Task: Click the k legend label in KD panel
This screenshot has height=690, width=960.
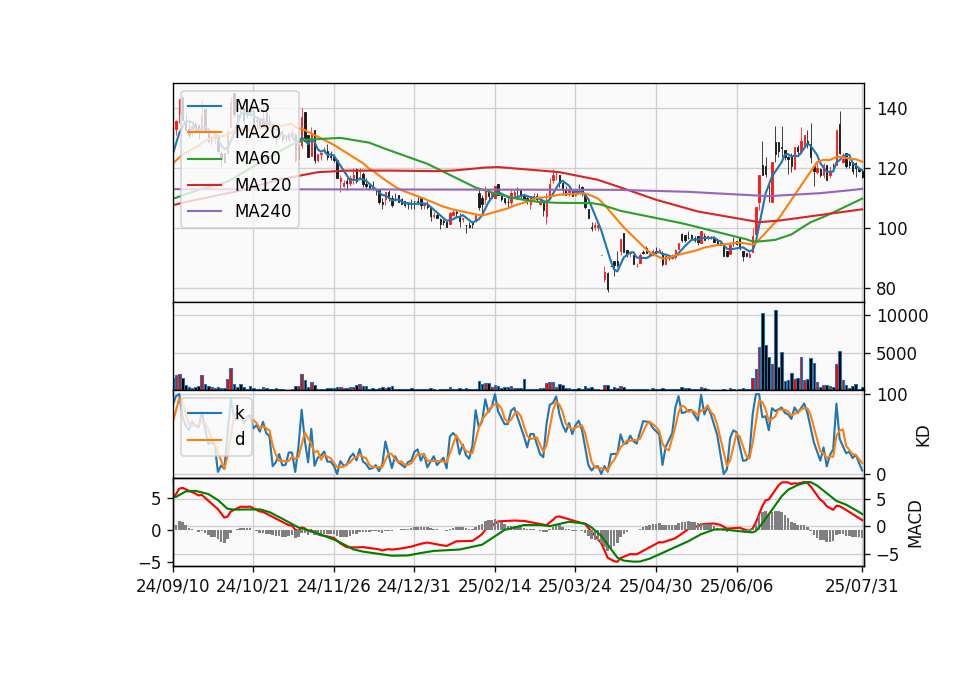Action: (240, 413)
